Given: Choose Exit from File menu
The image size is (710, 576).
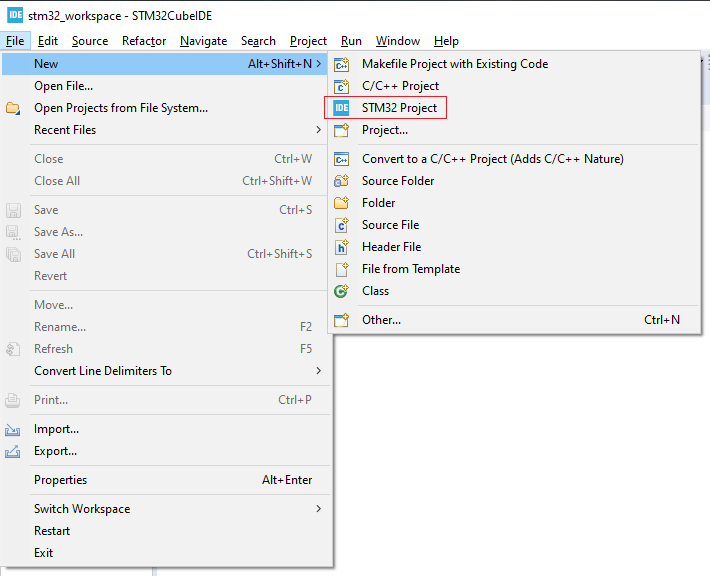Looking at the screenshot, I should 165,553.
